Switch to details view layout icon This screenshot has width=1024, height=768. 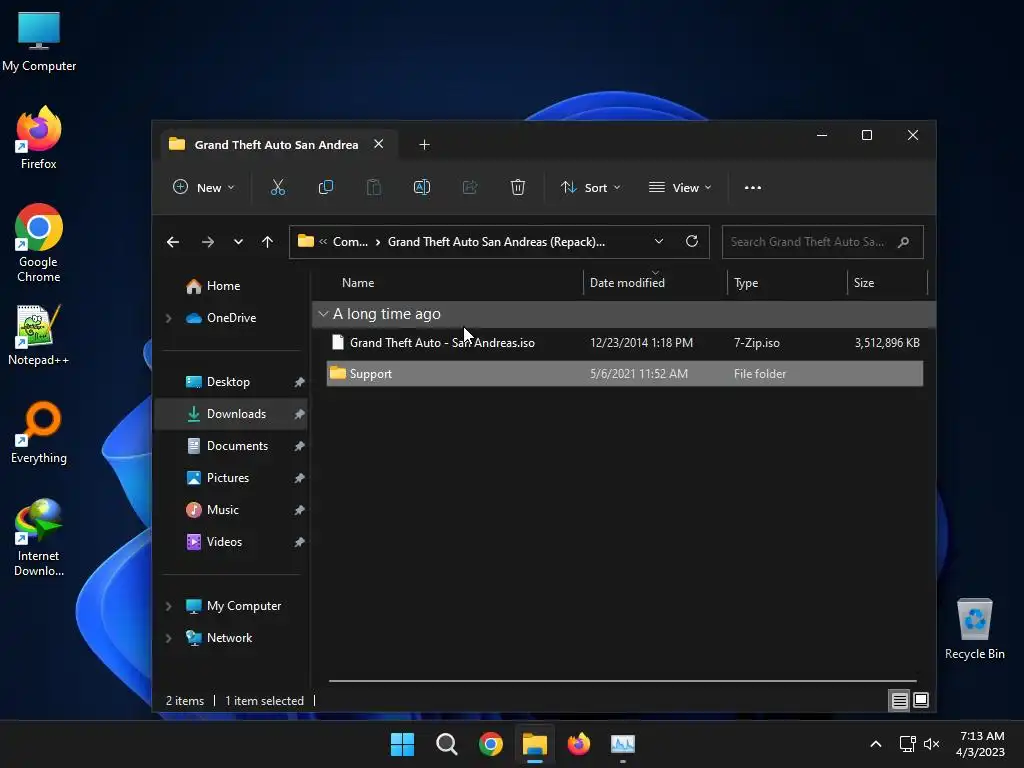click(899, 701)
